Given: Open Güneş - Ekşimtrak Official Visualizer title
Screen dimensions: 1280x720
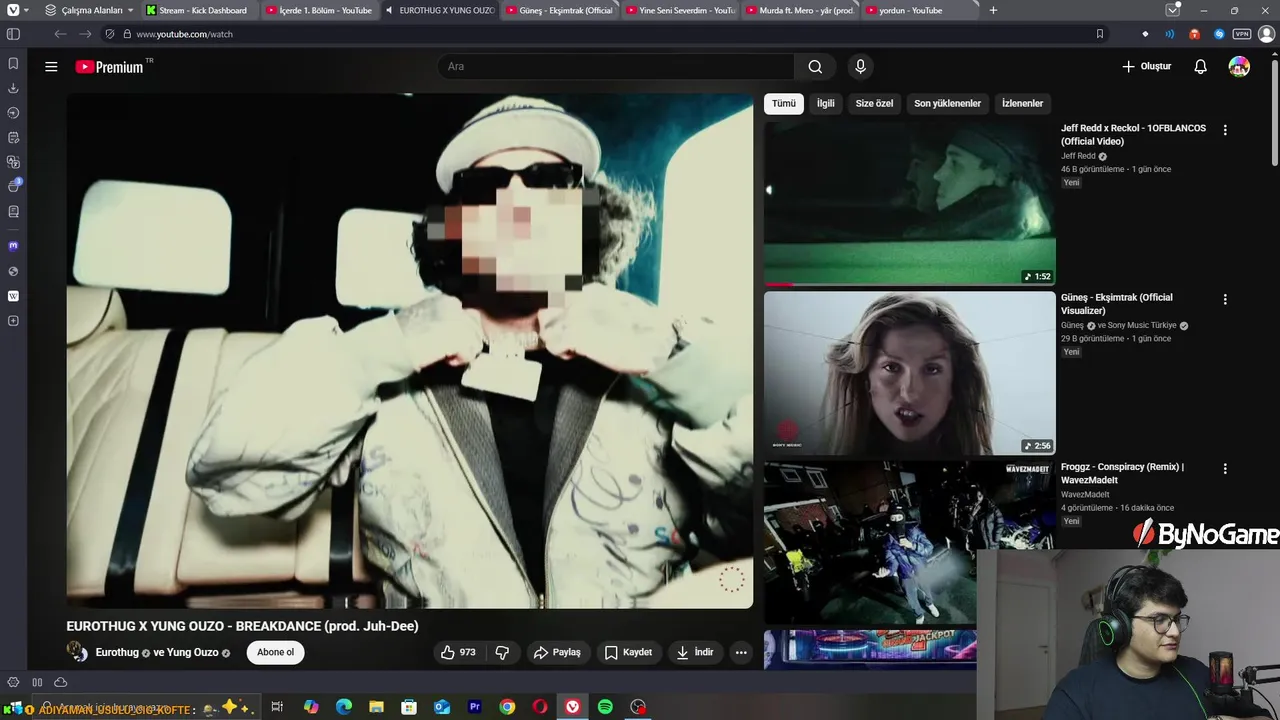Looking at the screenshot, I should click(1116, 304).
